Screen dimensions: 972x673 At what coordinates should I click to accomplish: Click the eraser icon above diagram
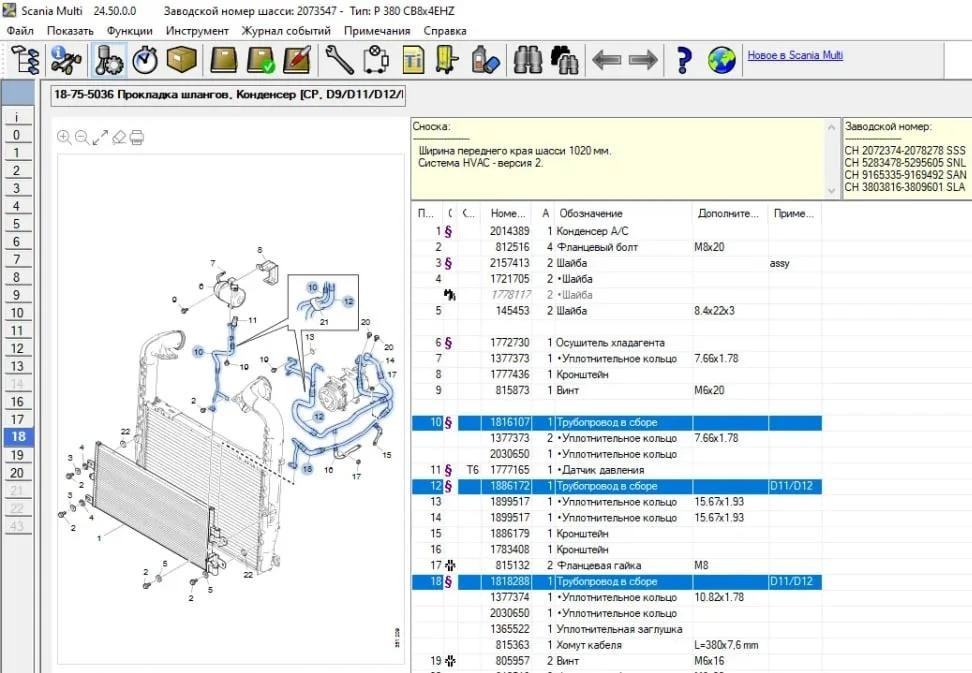point(119,137)
